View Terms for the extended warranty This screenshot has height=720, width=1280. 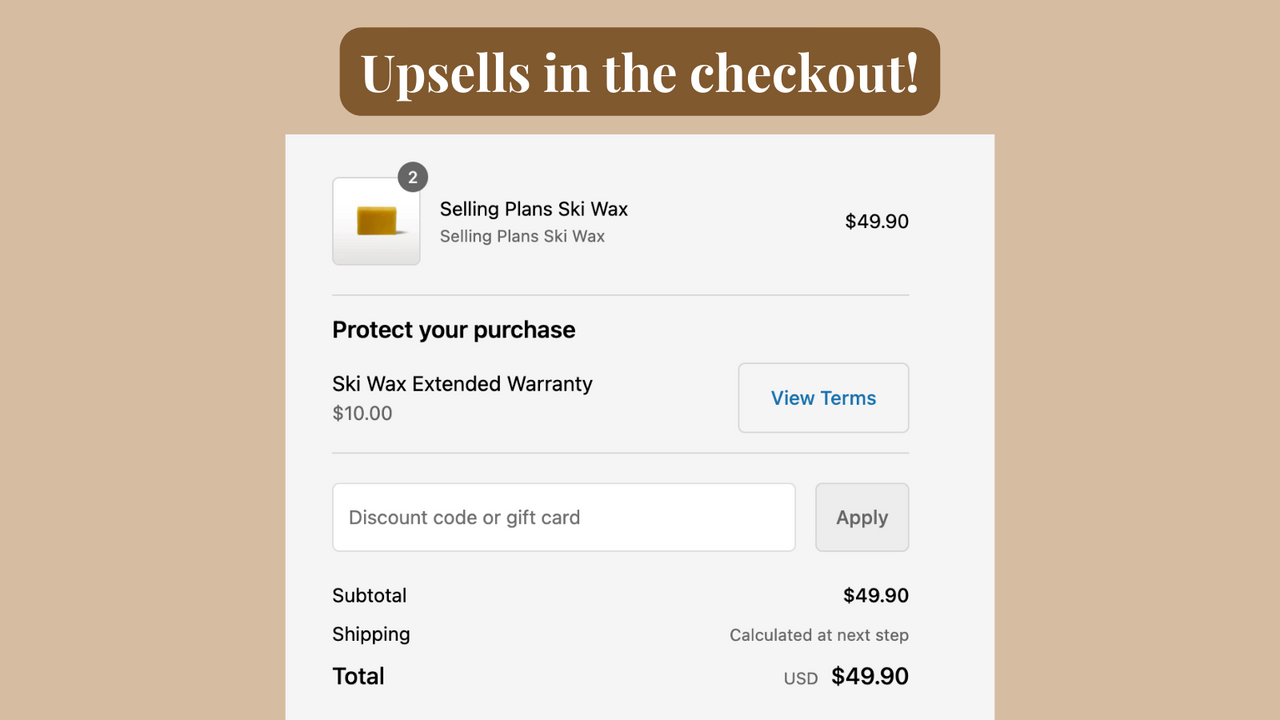tap(822, 397)
